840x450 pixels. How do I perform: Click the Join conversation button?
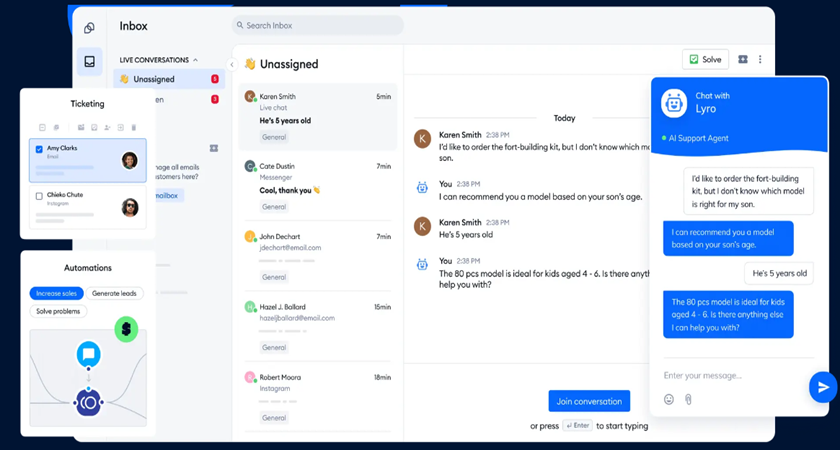pyautogui.click(x=589, y=401)
